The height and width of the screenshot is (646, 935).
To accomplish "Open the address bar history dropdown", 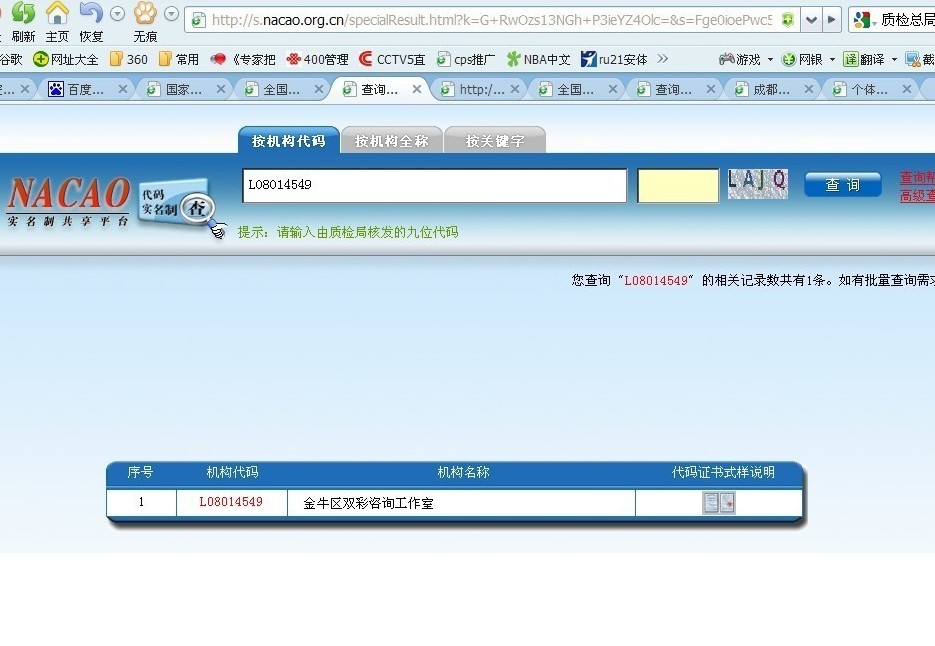I will [811, 20].
